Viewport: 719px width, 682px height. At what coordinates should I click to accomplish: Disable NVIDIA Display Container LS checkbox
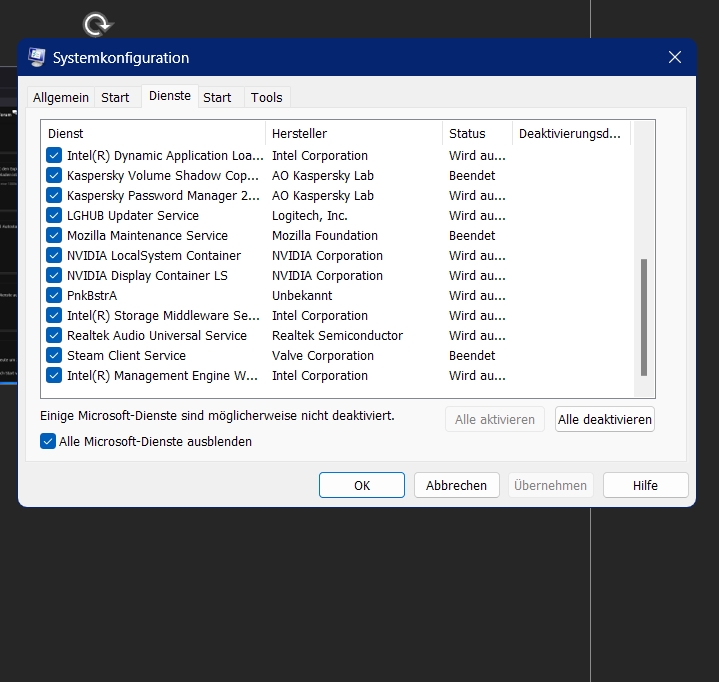point(54,275)
